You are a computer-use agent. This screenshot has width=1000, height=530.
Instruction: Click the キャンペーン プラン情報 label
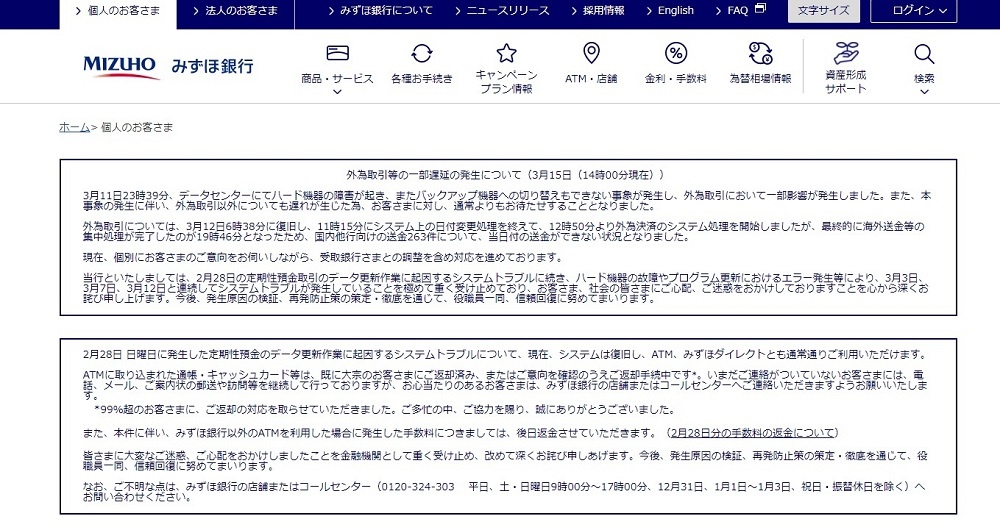click(x=506, y=82)
